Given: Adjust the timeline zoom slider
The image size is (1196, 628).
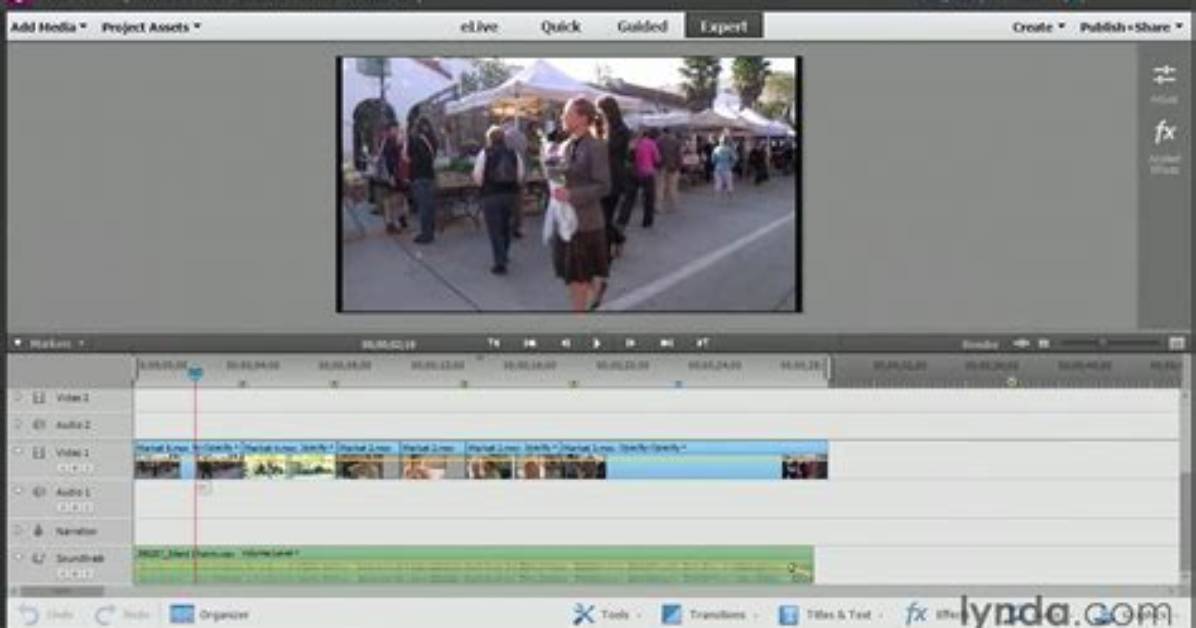Looking at the screenshot, I should (1102, 343).
